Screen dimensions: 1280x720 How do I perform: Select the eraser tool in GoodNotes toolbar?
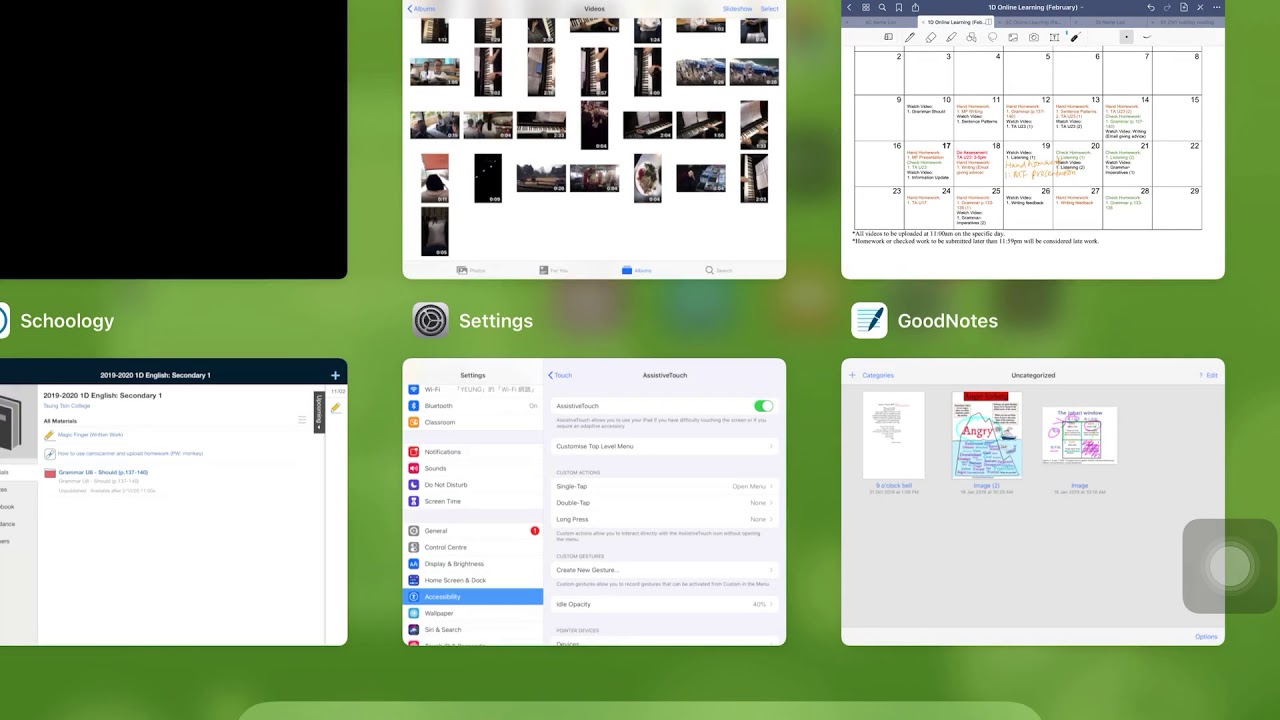click(931, 37)
